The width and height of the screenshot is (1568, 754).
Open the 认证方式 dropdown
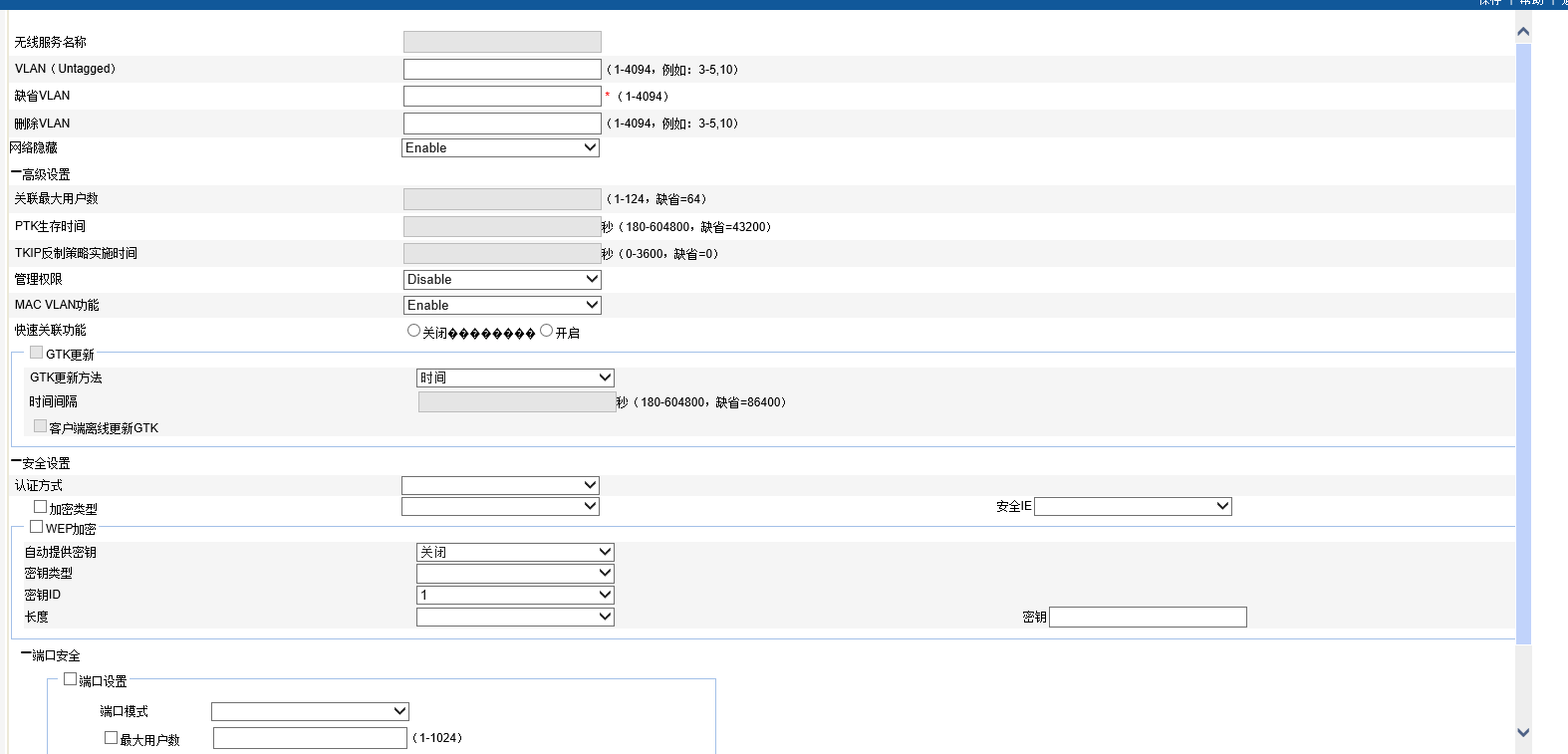click(500, 485)
